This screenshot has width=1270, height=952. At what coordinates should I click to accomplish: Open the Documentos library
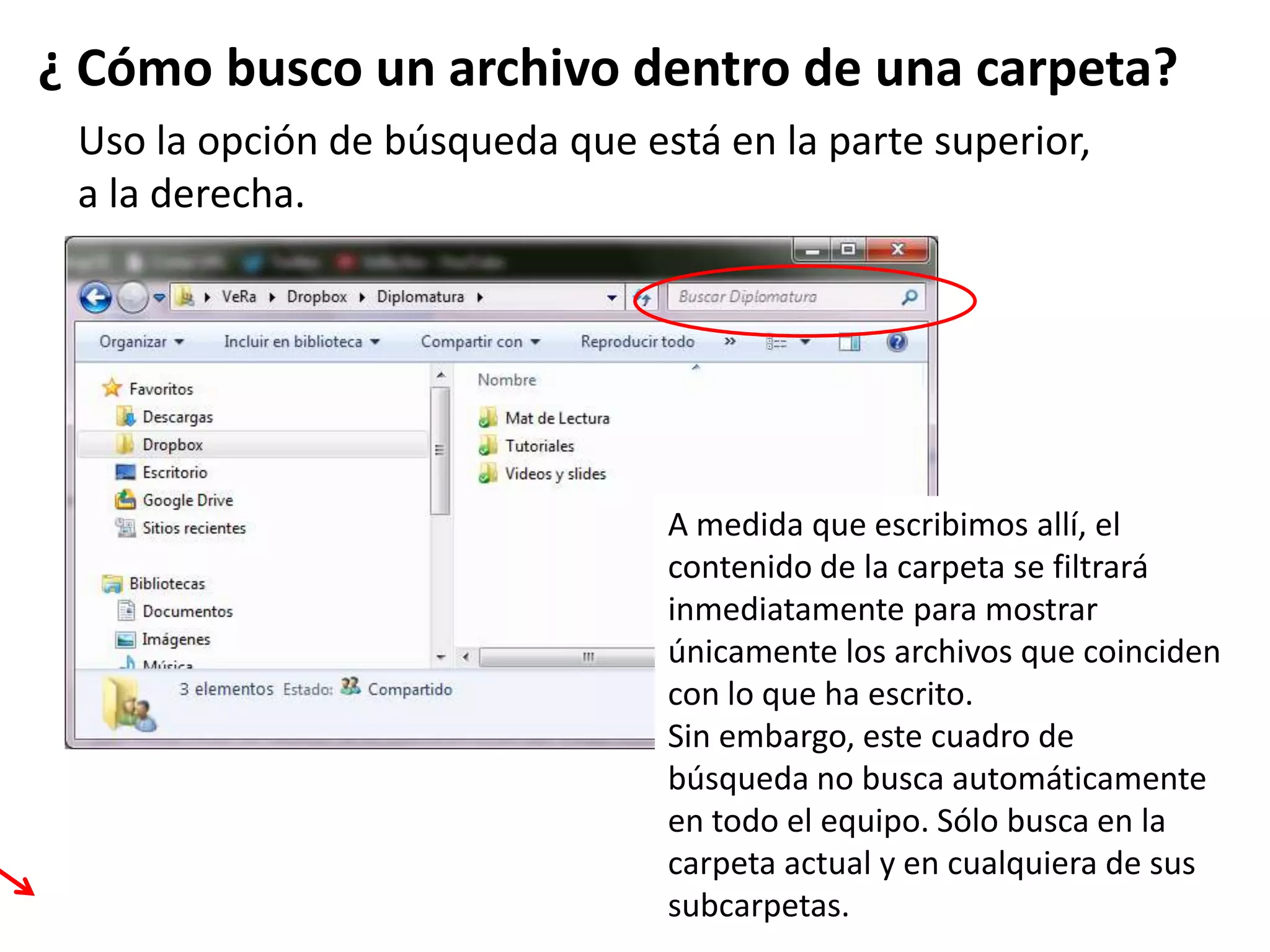[x=187, y=612]
